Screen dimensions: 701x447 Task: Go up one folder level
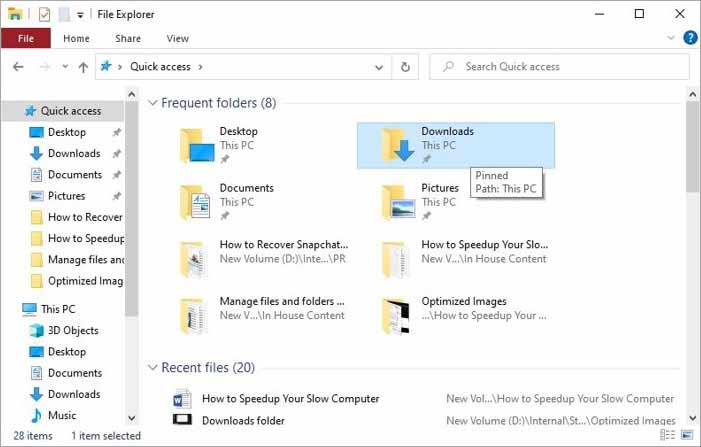pos(83,67)
